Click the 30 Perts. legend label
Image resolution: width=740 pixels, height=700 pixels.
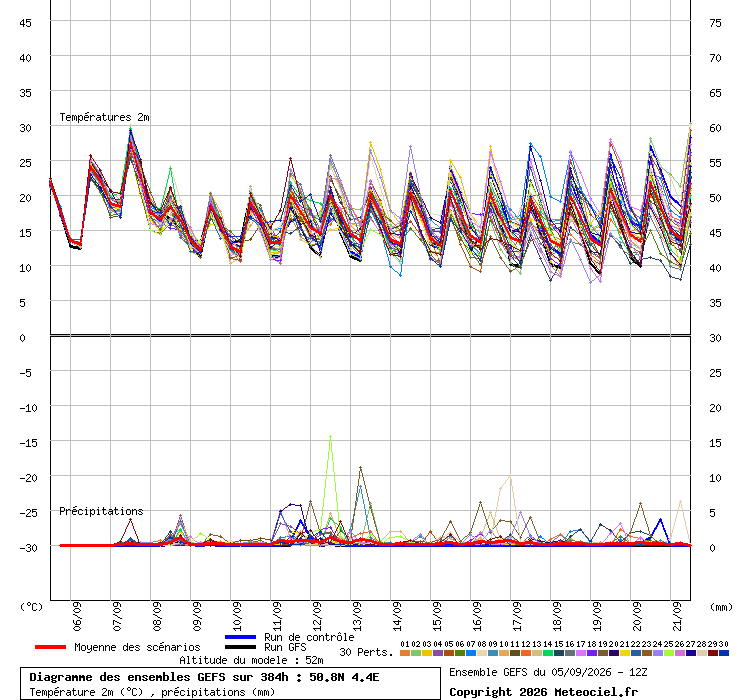coord(366,652)
